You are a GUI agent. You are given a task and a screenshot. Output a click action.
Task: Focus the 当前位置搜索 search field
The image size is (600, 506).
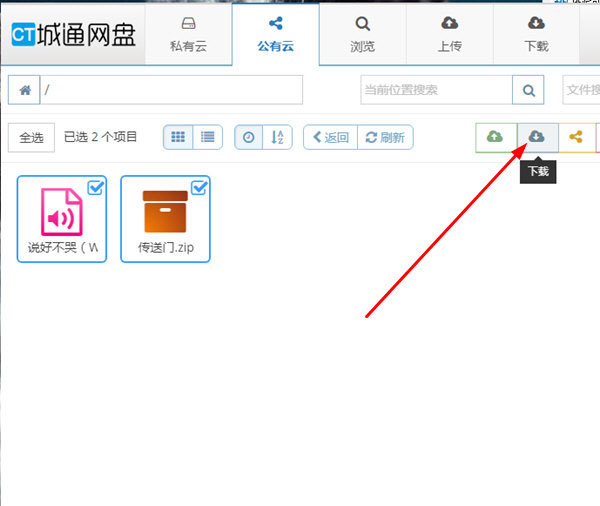(x=436, y=90)
